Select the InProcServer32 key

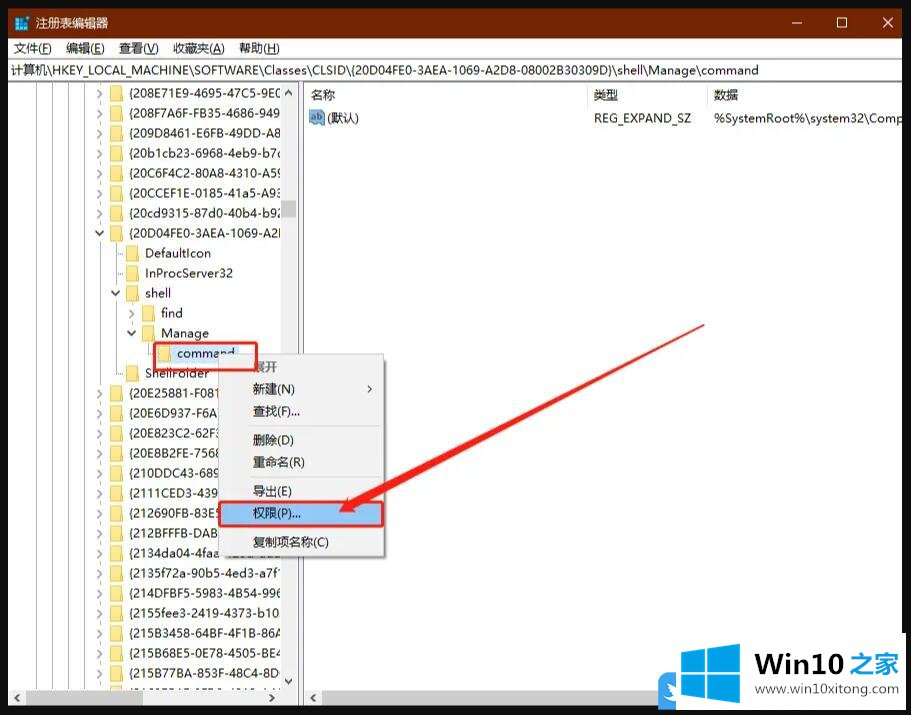tap(188, 274)
